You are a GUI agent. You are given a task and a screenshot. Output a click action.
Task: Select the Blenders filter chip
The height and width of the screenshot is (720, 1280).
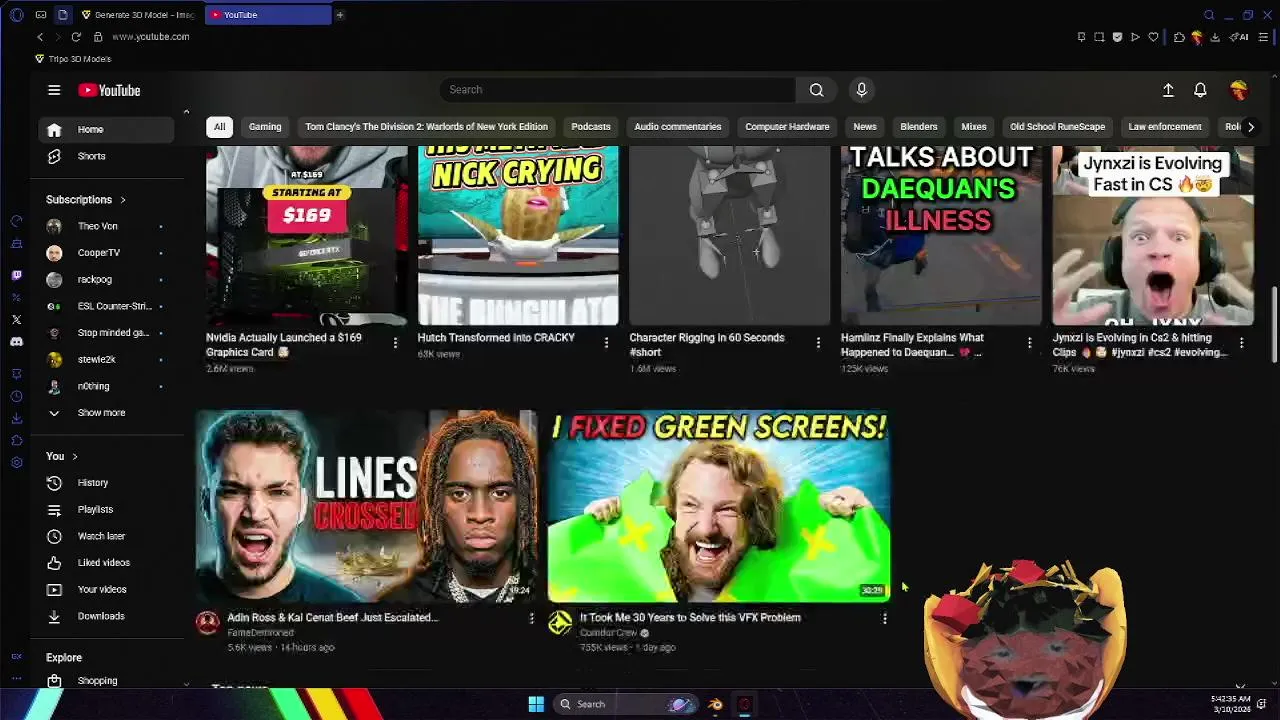pyautogui.click(x=919, y=127)
